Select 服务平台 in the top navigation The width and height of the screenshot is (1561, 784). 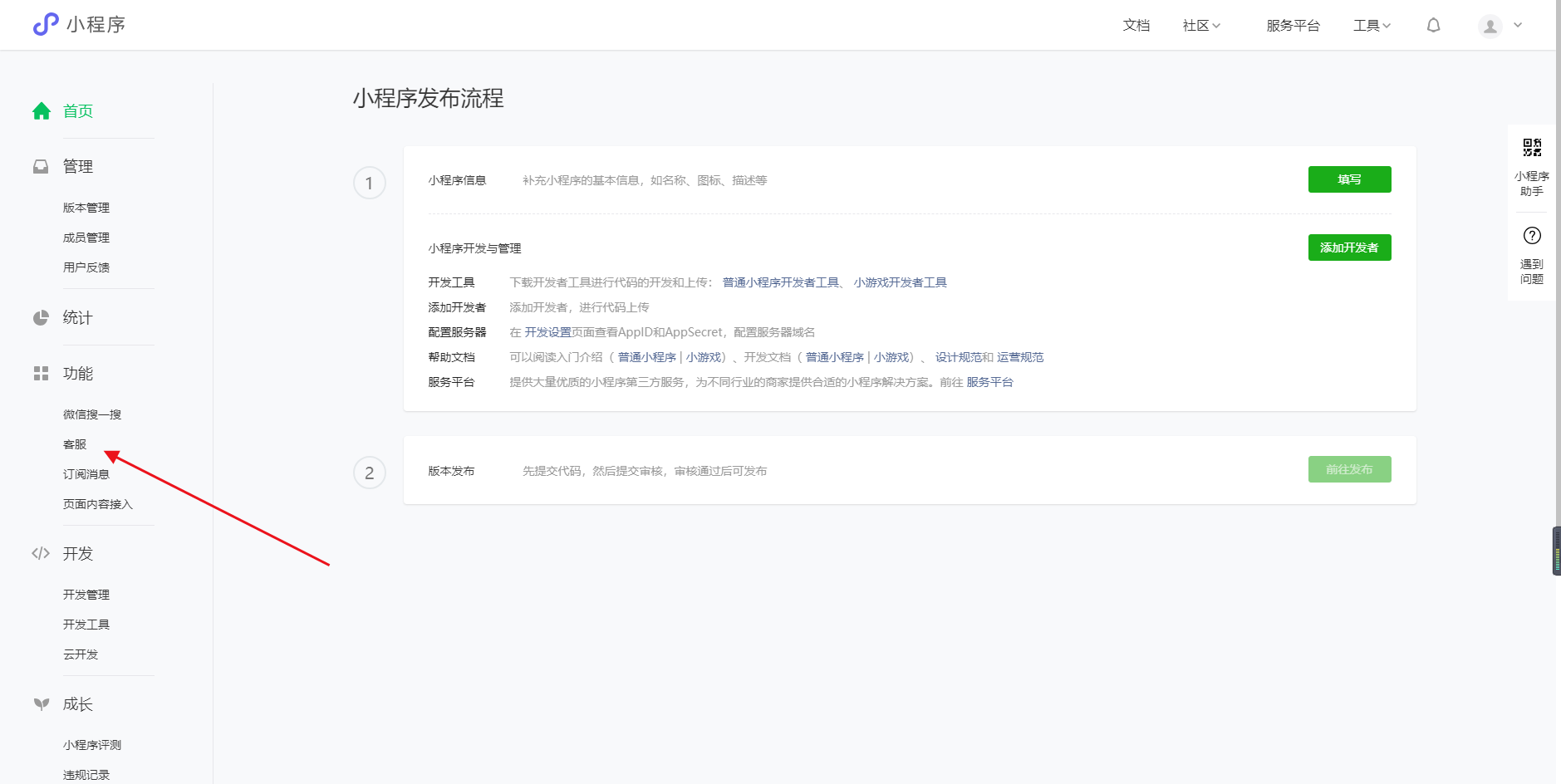point(1293,25)
